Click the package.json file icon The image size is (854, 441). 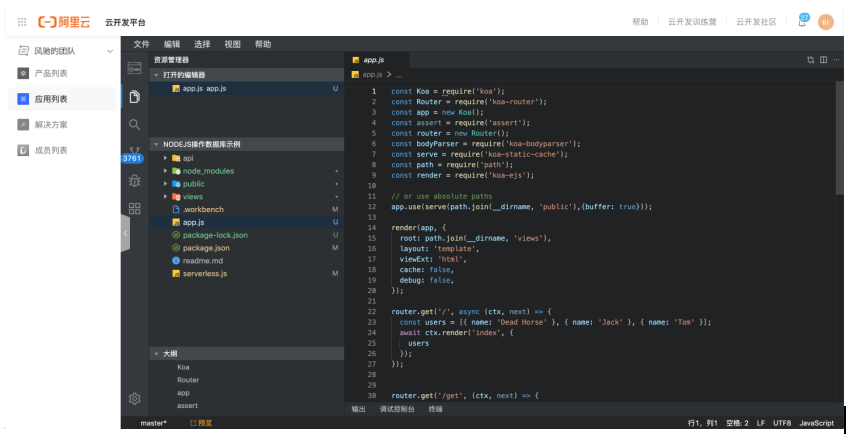pos(176,248)
